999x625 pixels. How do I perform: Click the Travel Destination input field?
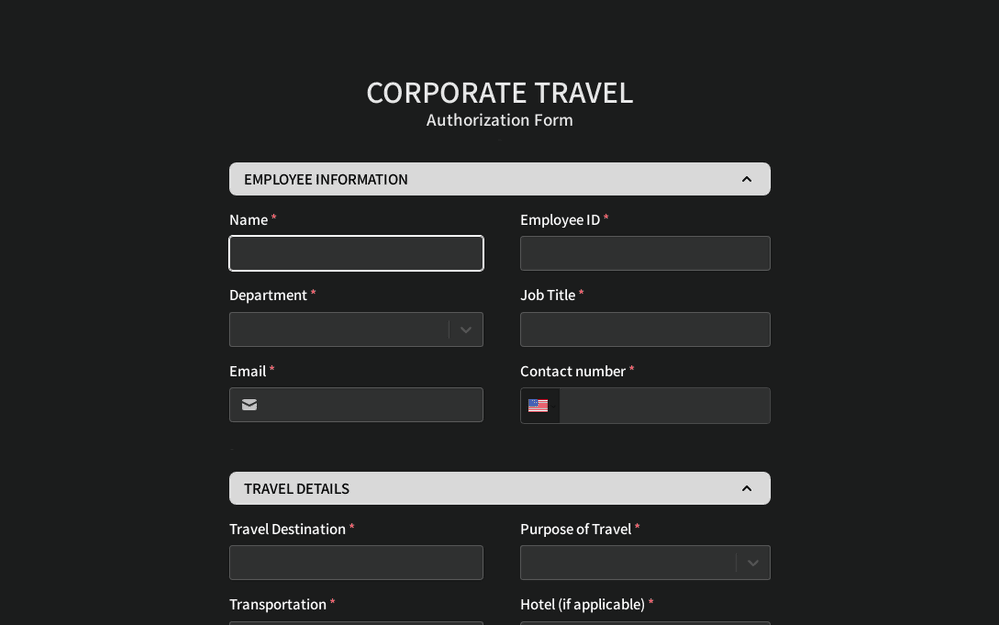tap(356, 563)
